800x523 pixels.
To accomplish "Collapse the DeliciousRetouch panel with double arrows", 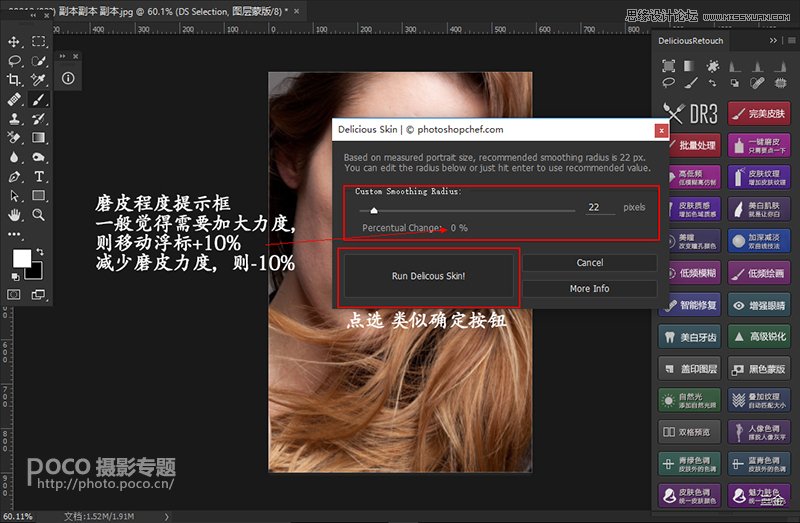I will click(x=773, y=40).
